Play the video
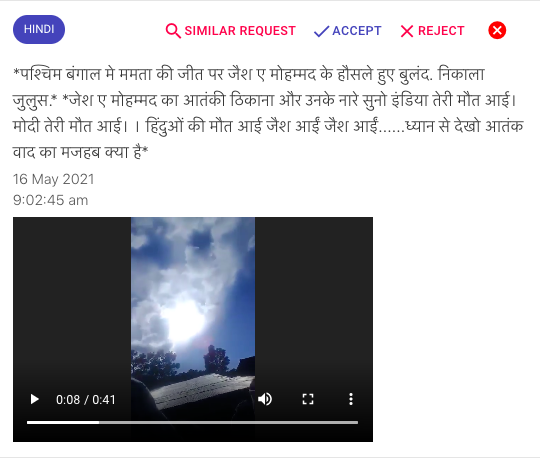Screen dimensions: 540x460 tap(34, 399)
